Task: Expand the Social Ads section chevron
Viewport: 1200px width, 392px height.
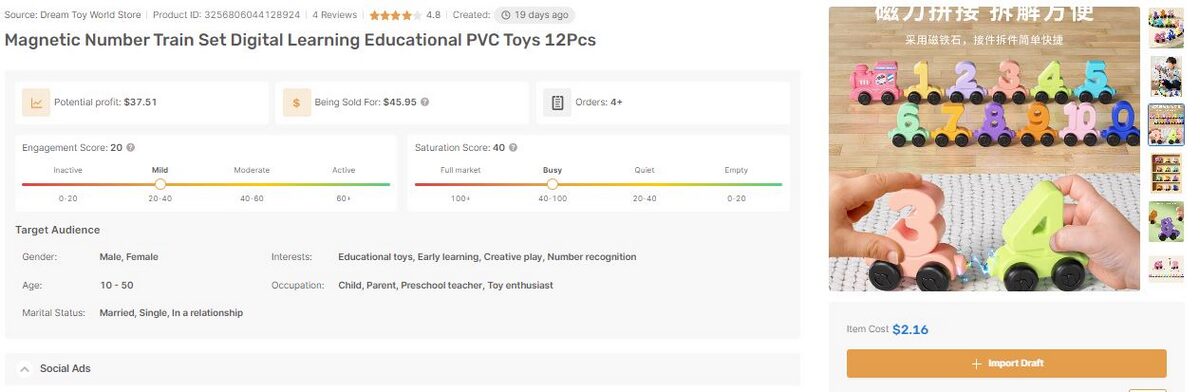Action: 24,369
